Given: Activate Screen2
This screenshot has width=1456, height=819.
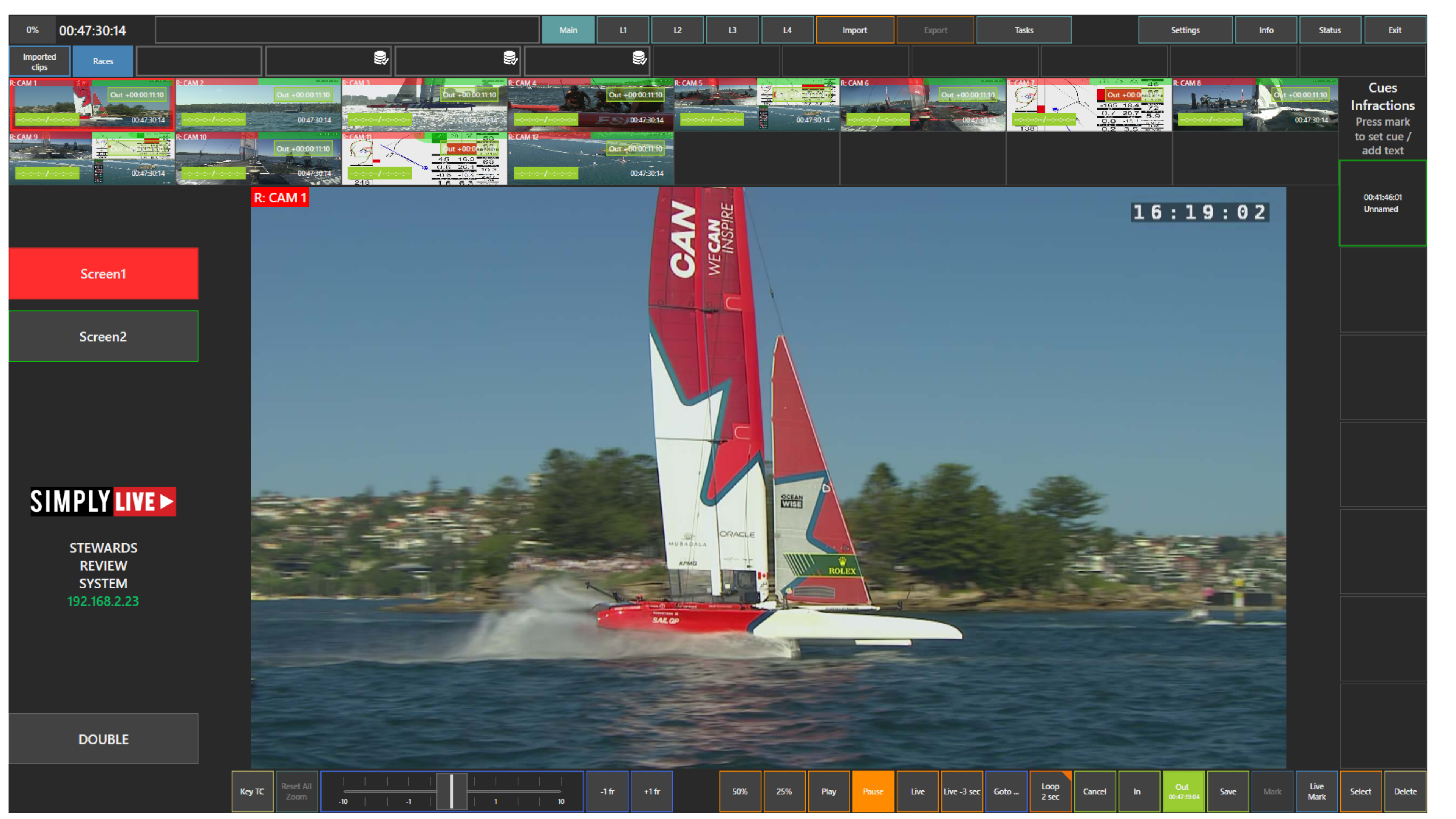Looking at the screenshot, I should coord(104,336).
